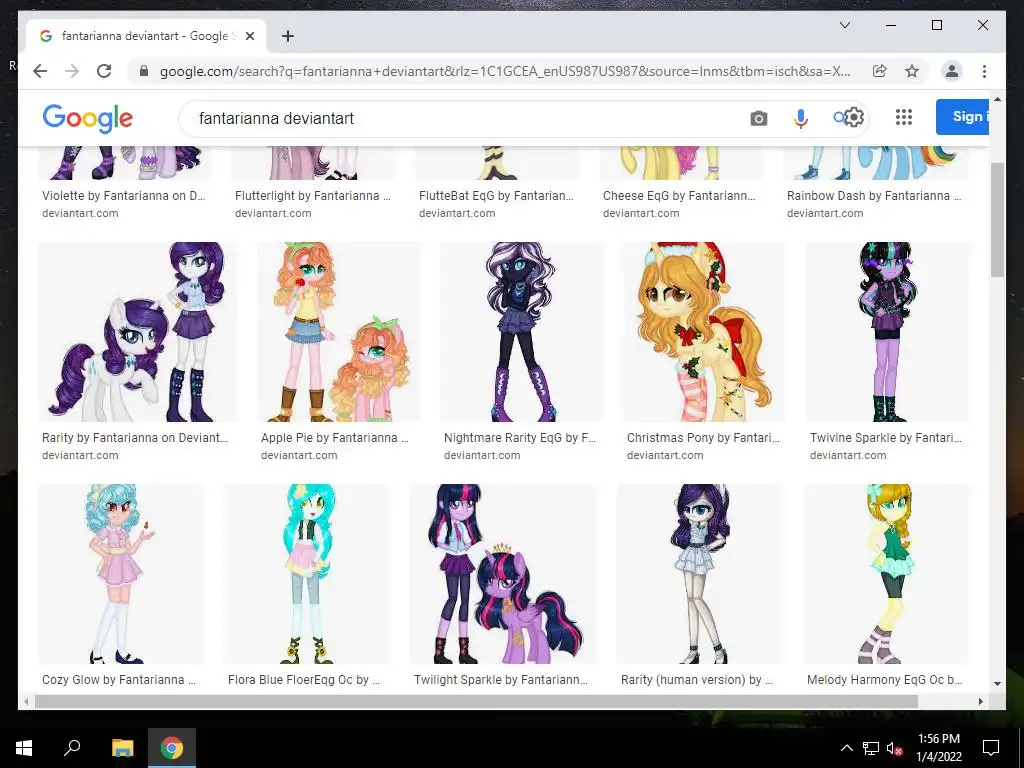The height and width of the screenshot is (768, 1024).
Task: Open the Flora Blue FloerEqg thumbnail
Action: (x=308, y=573)
